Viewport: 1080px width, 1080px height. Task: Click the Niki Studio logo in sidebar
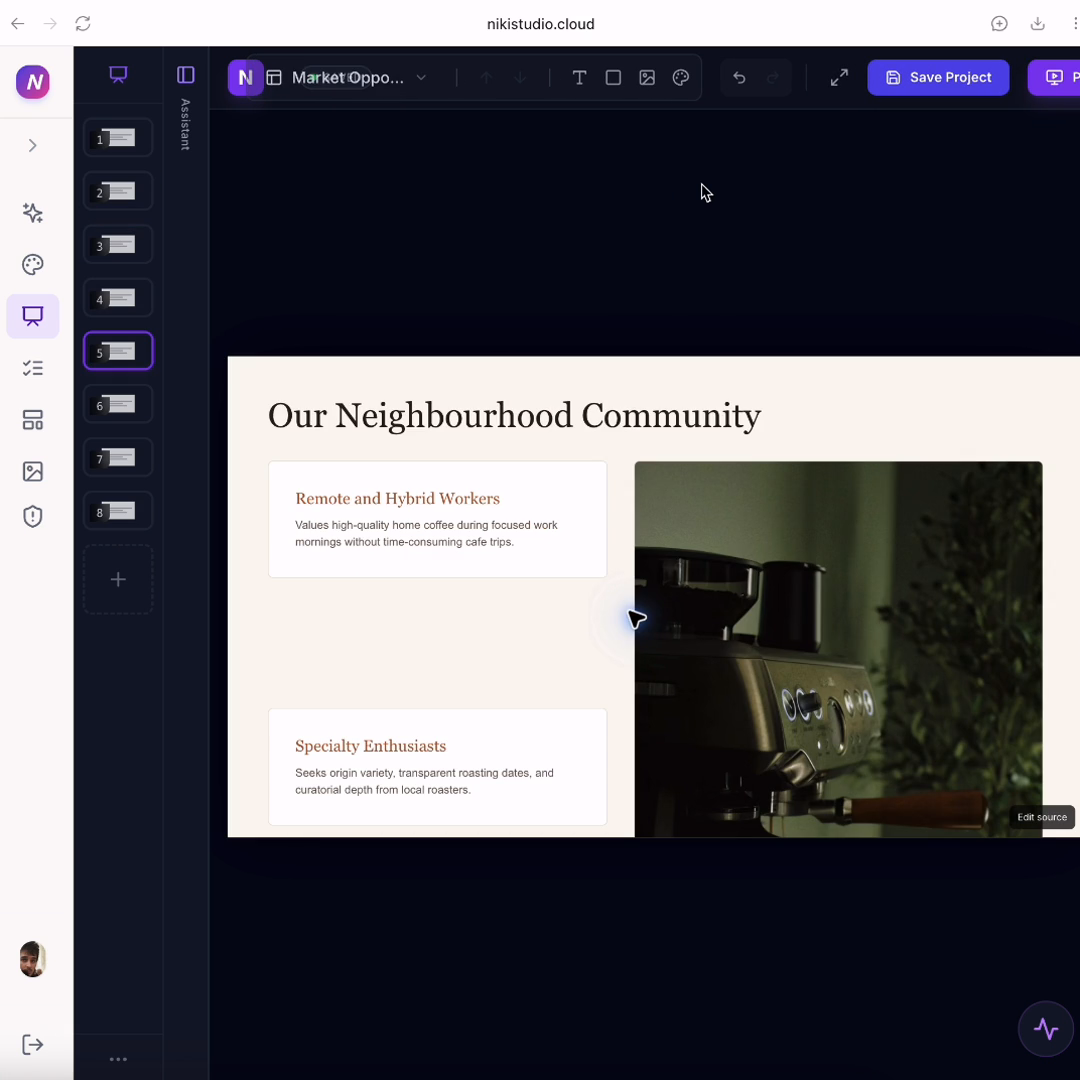pyautogui.click(x=32, y=82)
